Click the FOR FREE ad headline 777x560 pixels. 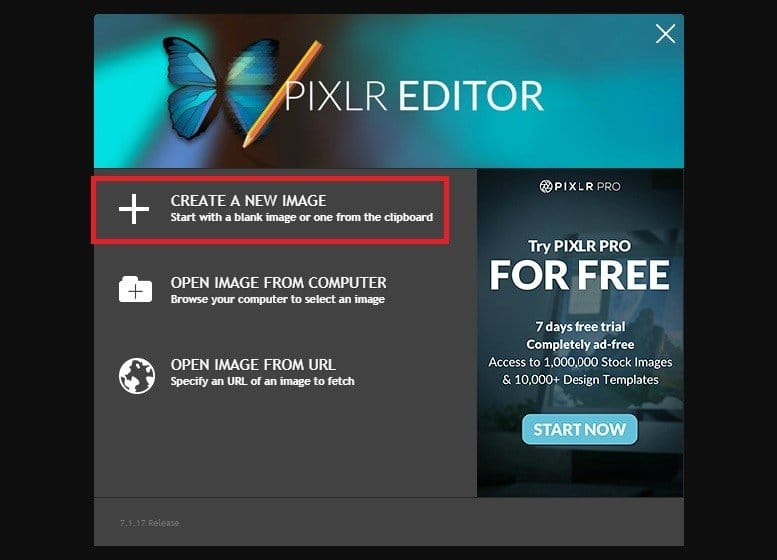coord(579,275)
